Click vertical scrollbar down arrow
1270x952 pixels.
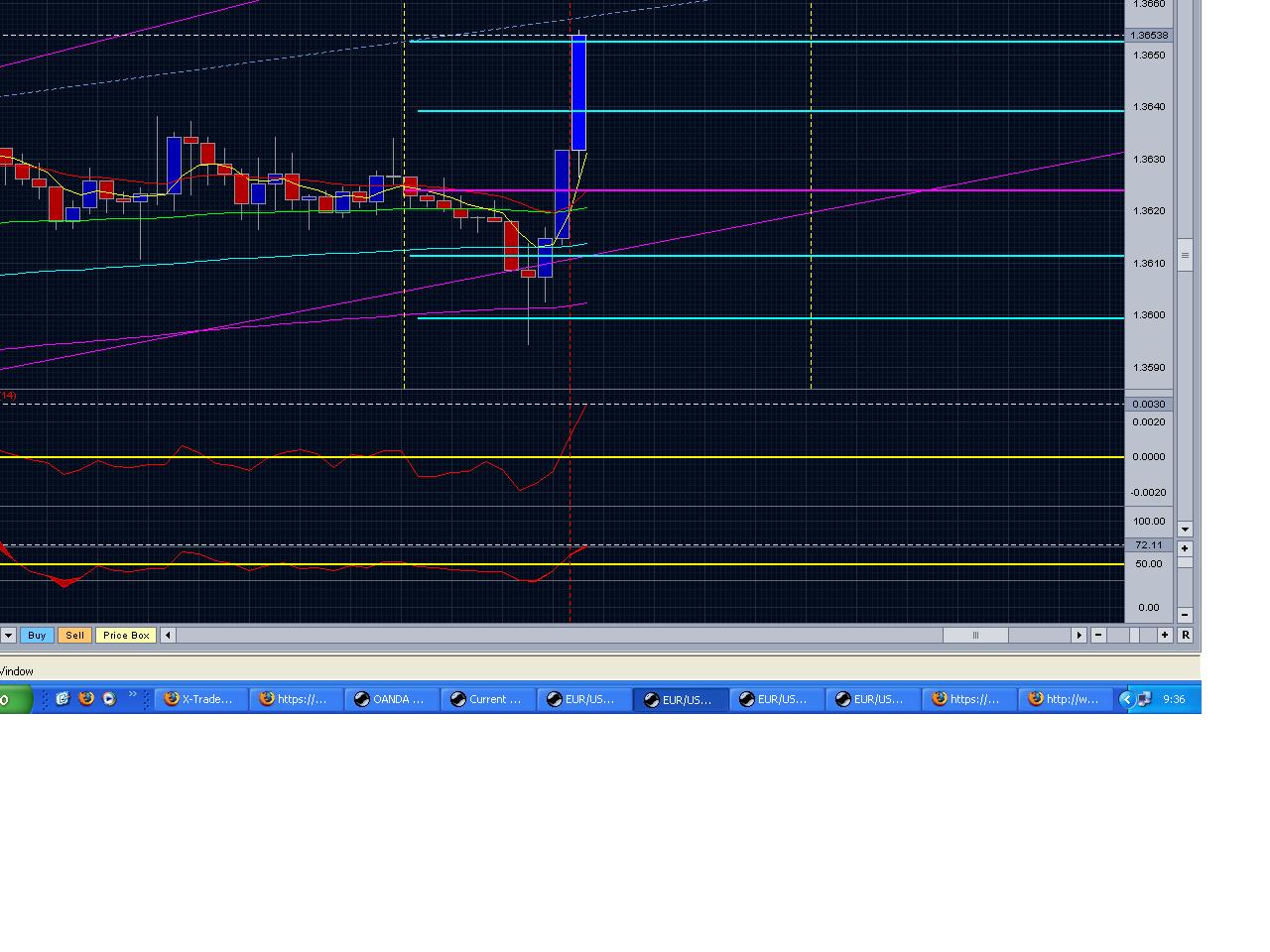tap(1185, 530)
